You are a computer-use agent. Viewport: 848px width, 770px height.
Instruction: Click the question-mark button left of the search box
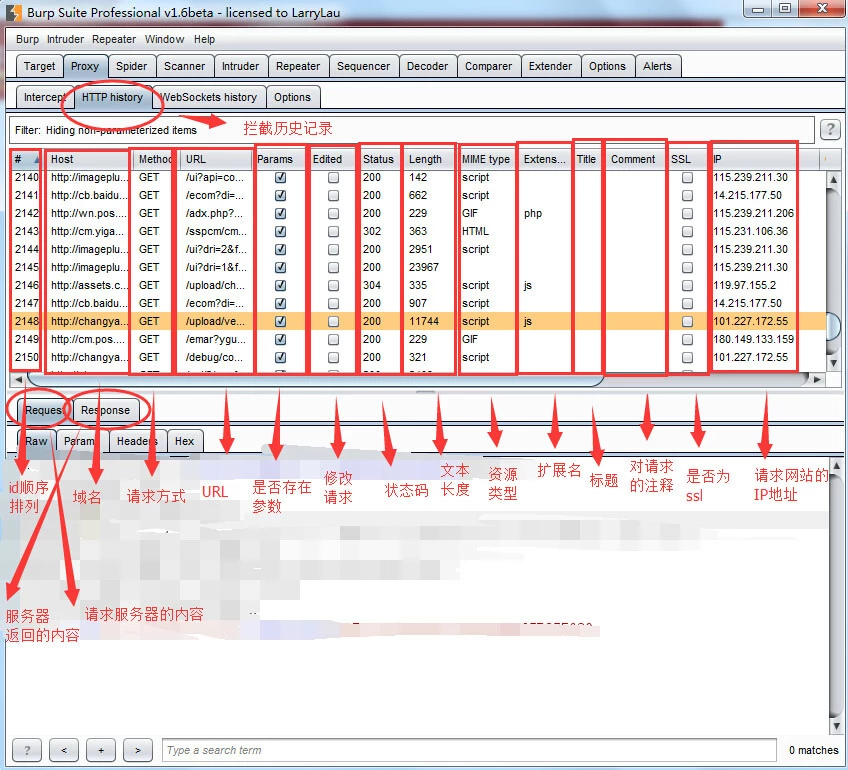pos(27,750)
